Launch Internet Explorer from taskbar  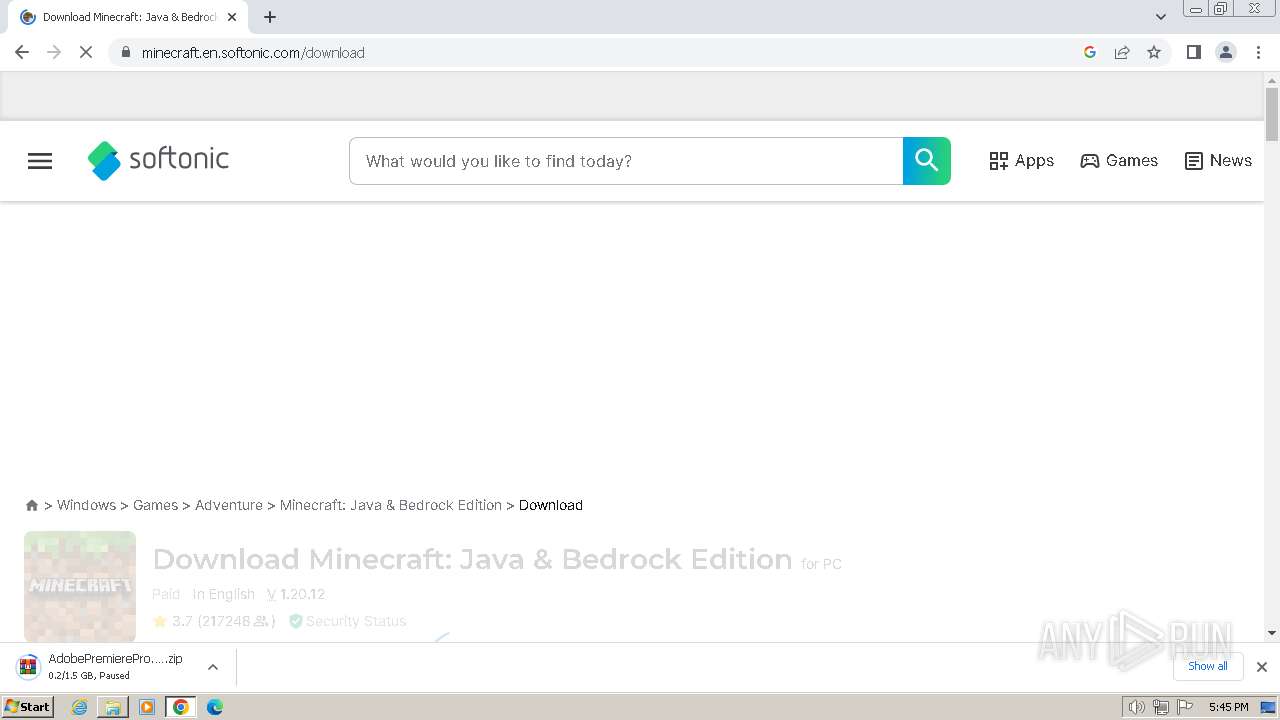click(80, 707)
